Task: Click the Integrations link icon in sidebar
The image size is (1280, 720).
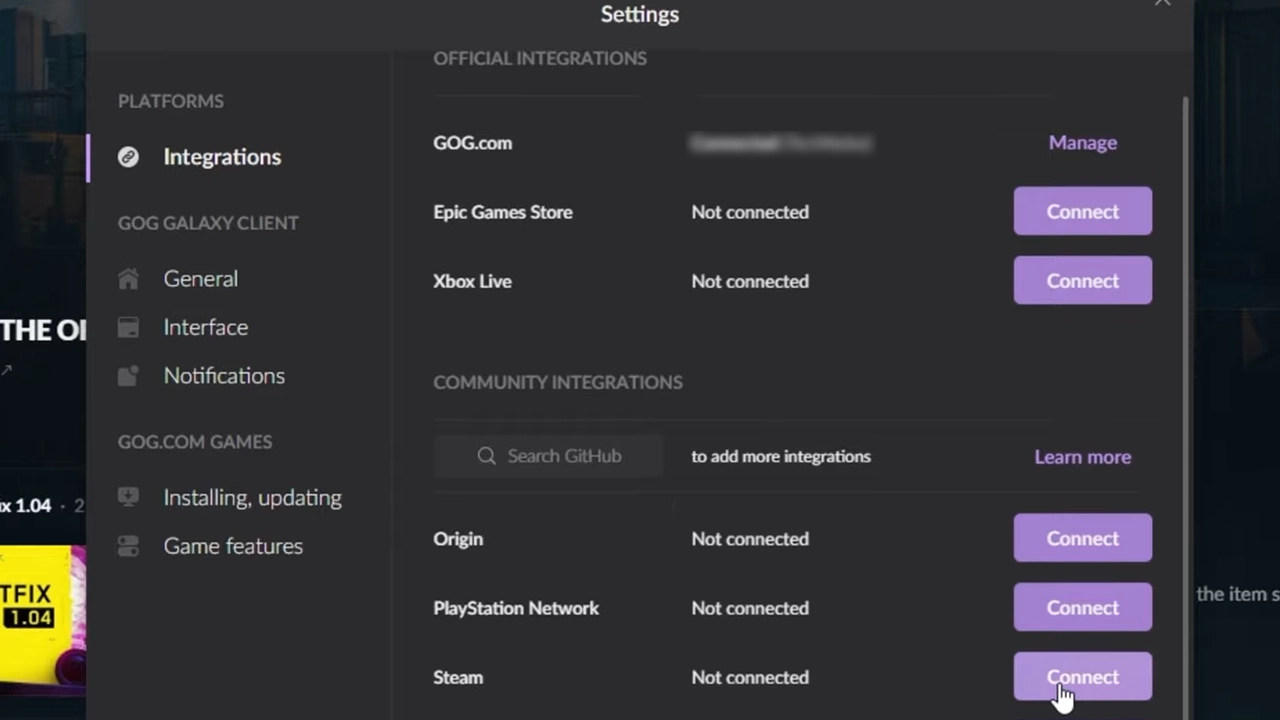Action: pos(128,157)
